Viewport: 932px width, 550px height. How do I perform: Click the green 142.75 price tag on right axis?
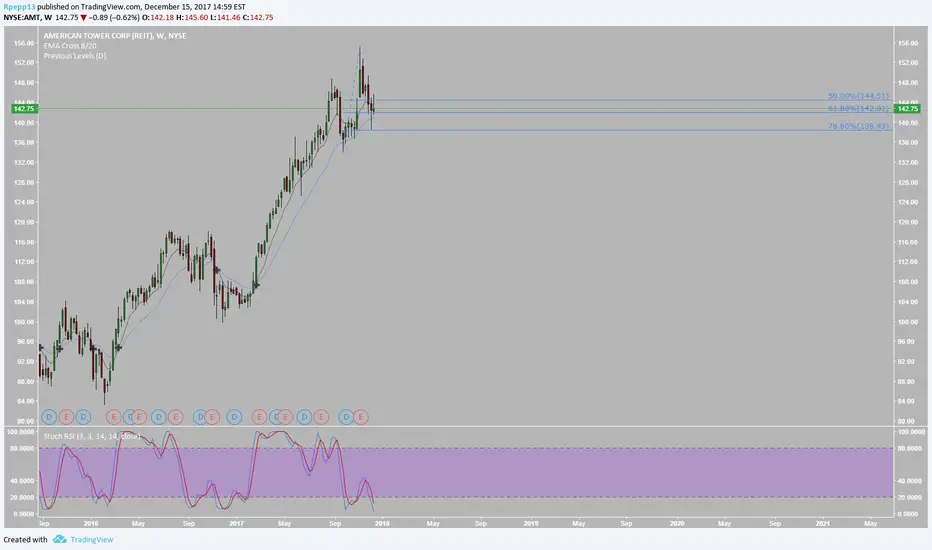click(x=908, y=109)
